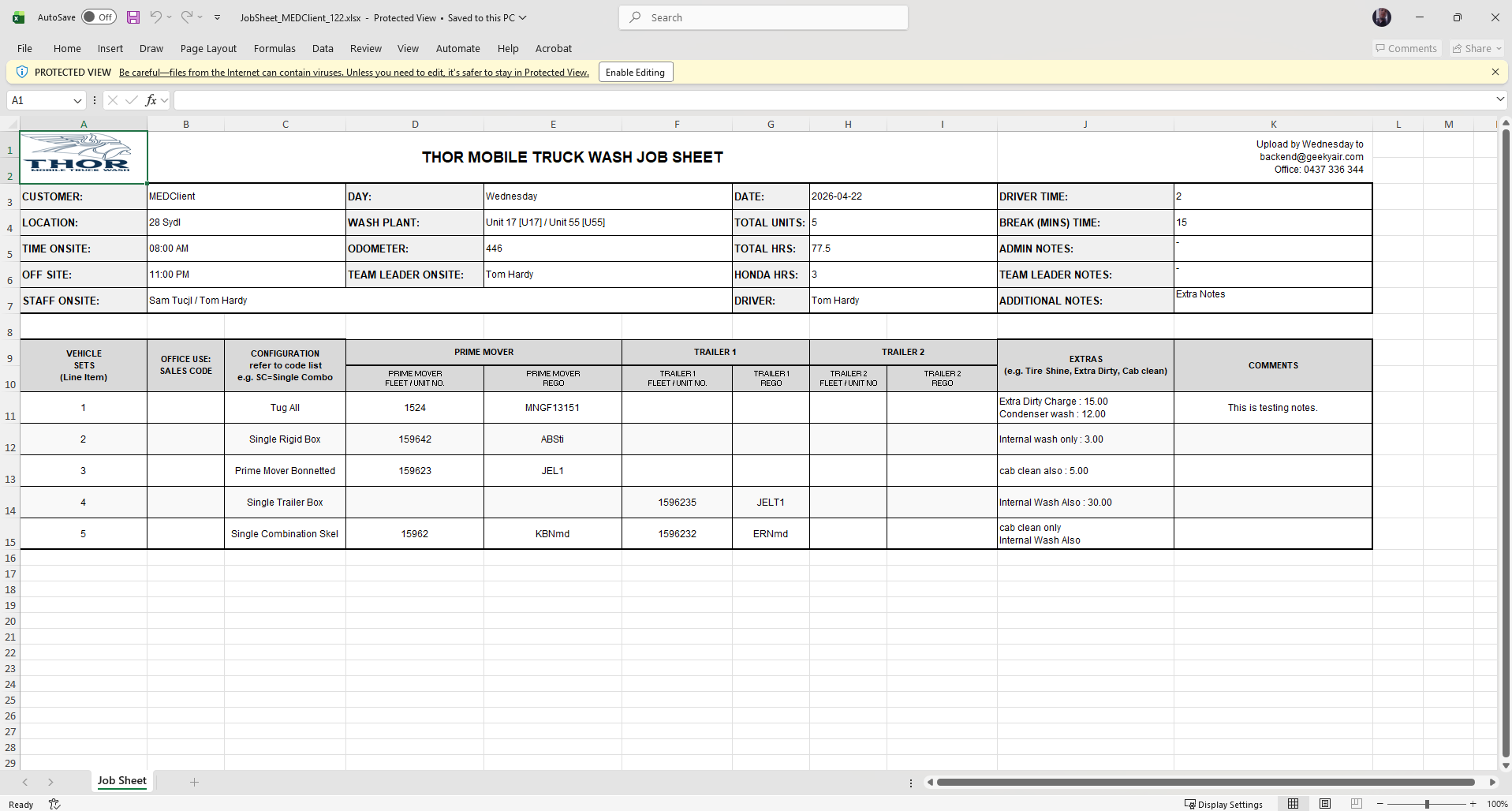Open the Review tab
Viewport: 1512px width, 811px height.
[x=366, y=48]
